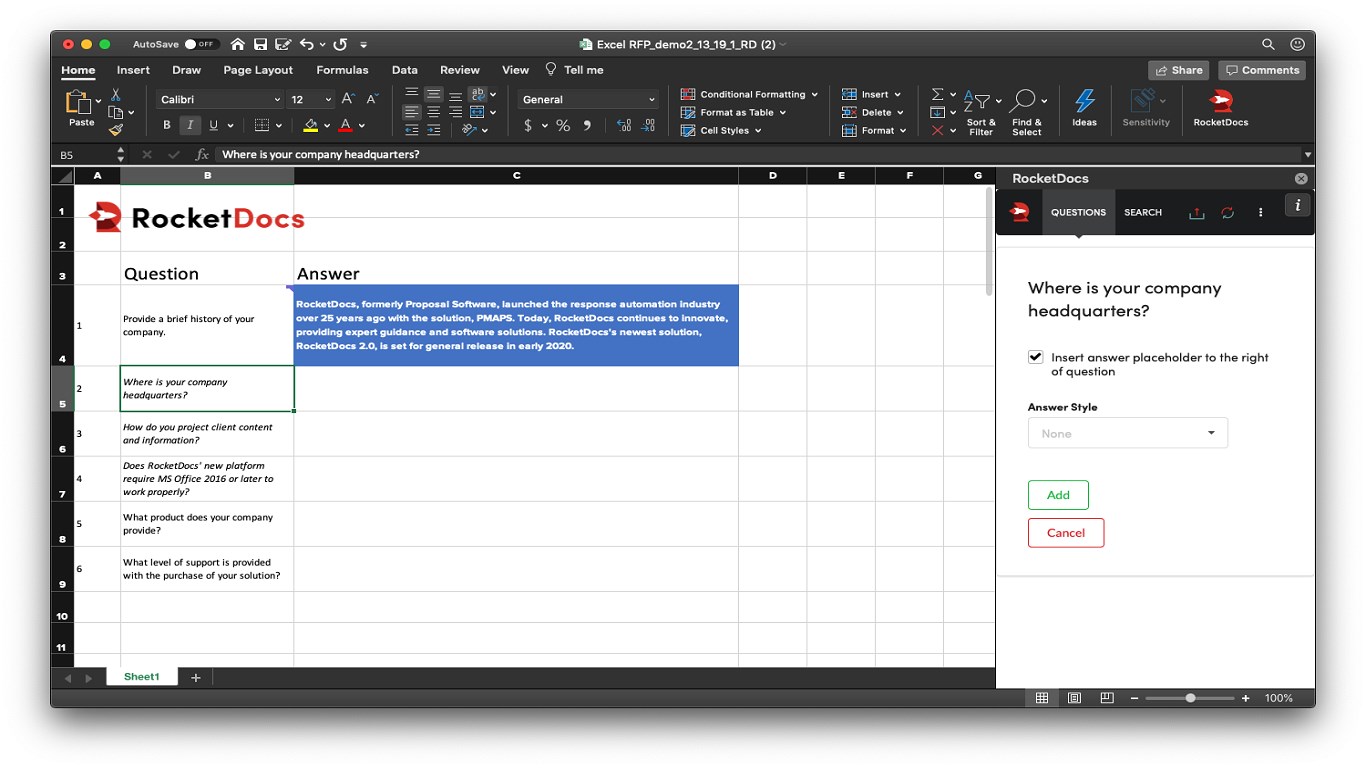Screen dimensions: 1366x768
Task: Increase font size with larger A icon
Action: point(347,99)
